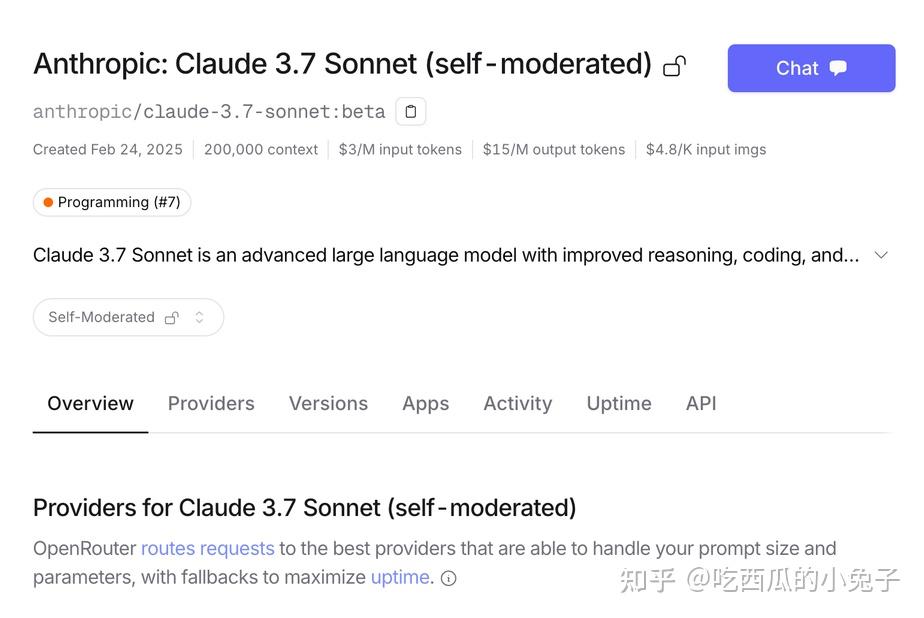Start a chat with the Chat button
The height and width of the screenshot is (618, 924).
[811, 68]
